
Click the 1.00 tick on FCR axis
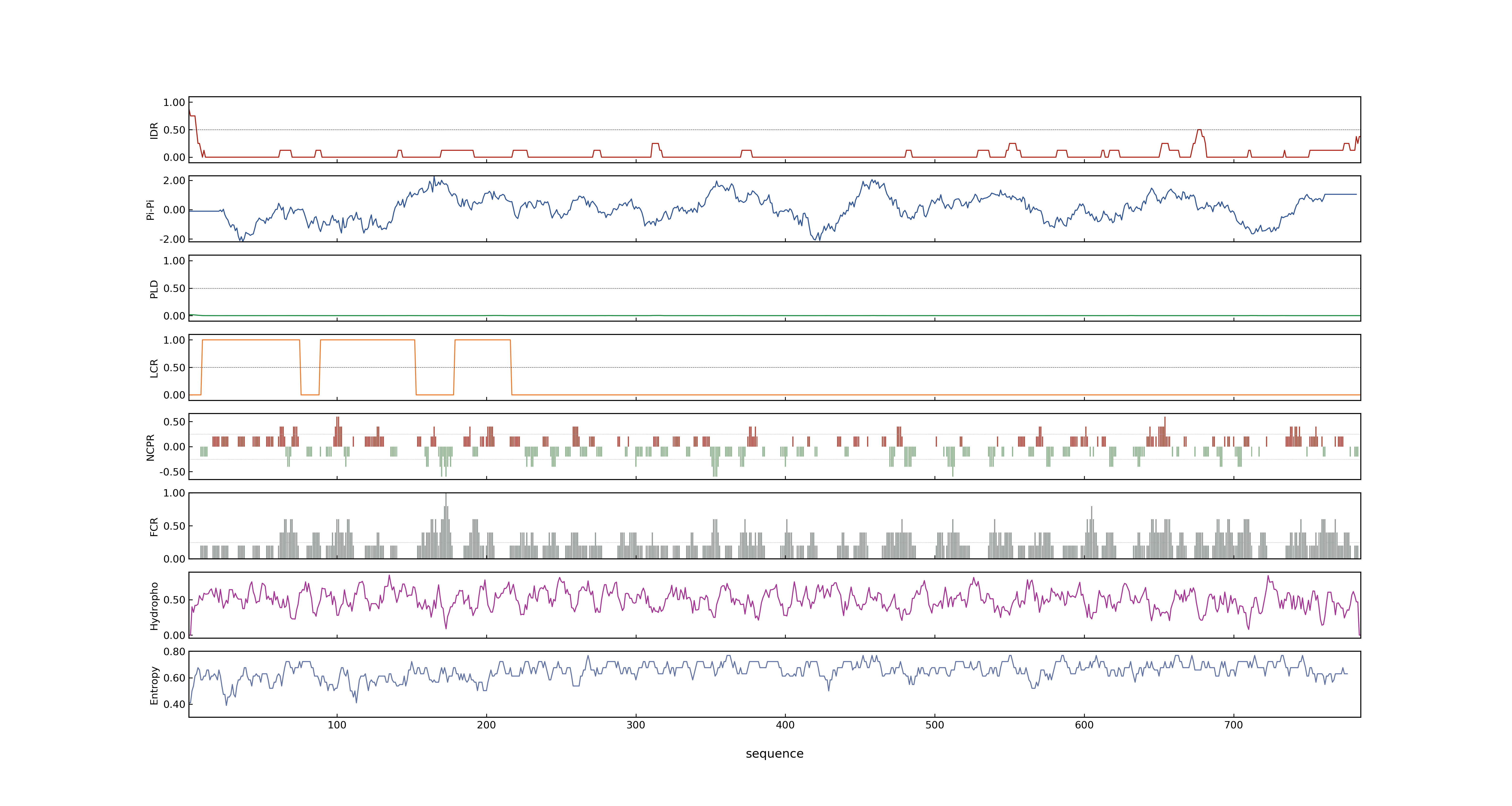pos(174,493)
